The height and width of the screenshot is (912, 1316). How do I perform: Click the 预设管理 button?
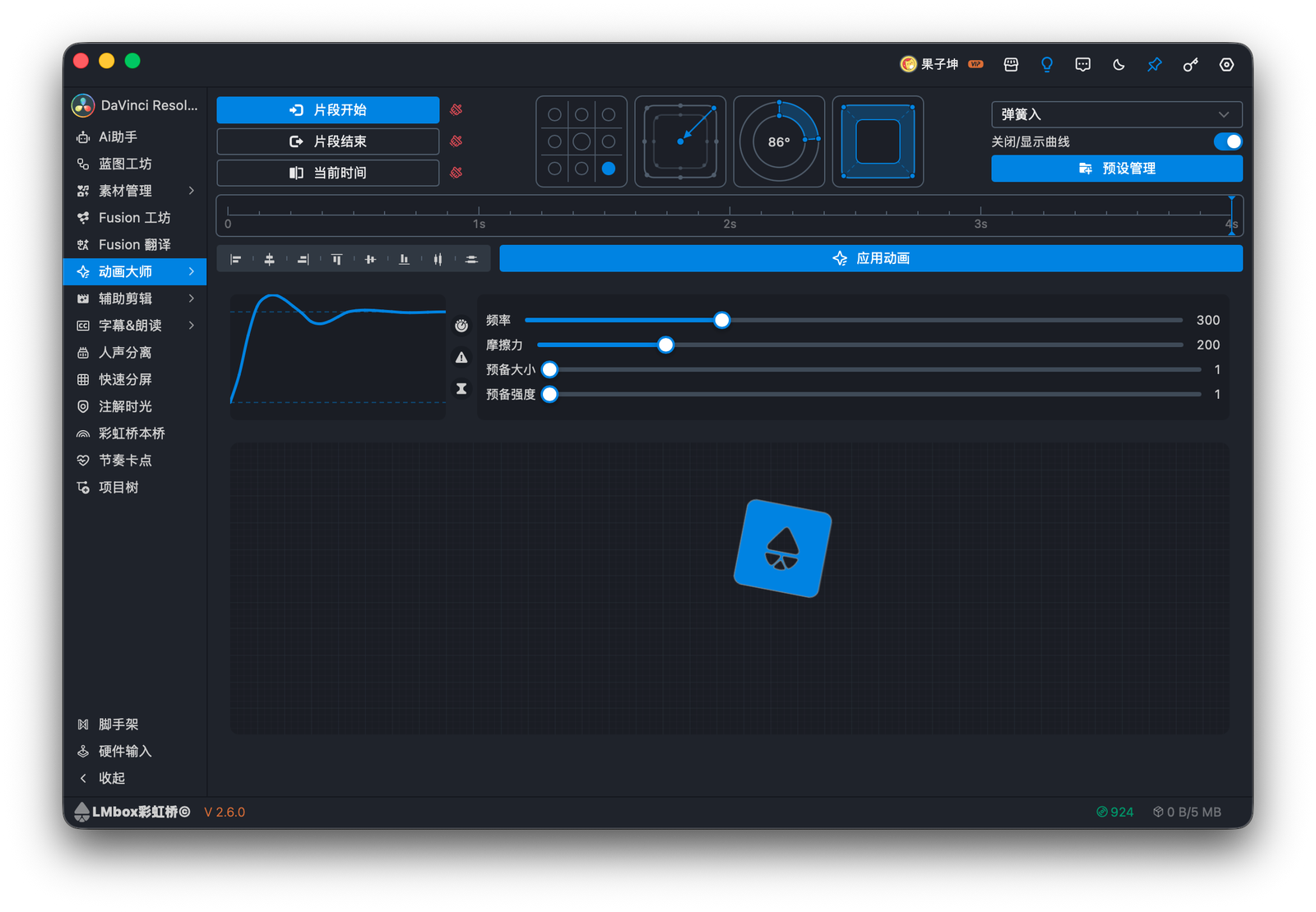[1116, 169]
